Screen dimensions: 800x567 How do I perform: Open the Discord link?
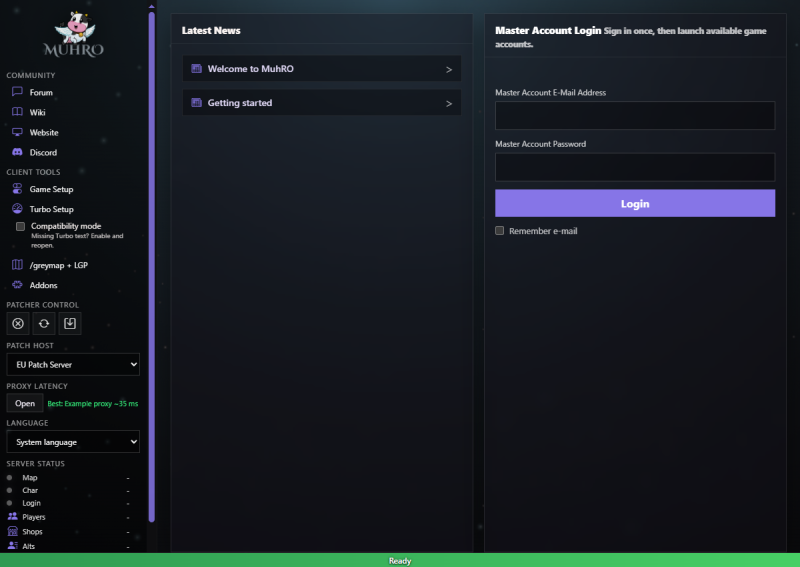tap(43, 152)
